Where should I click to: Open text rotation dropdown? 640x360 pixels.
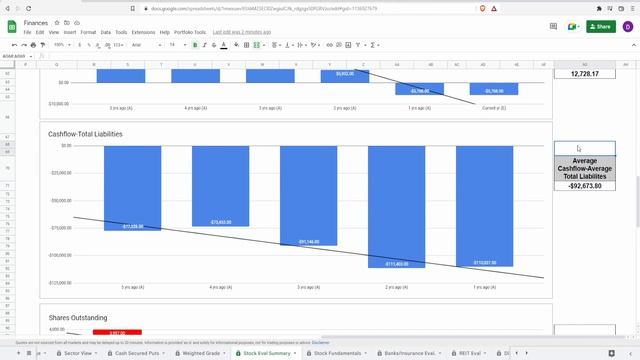[x=315, y=45]
